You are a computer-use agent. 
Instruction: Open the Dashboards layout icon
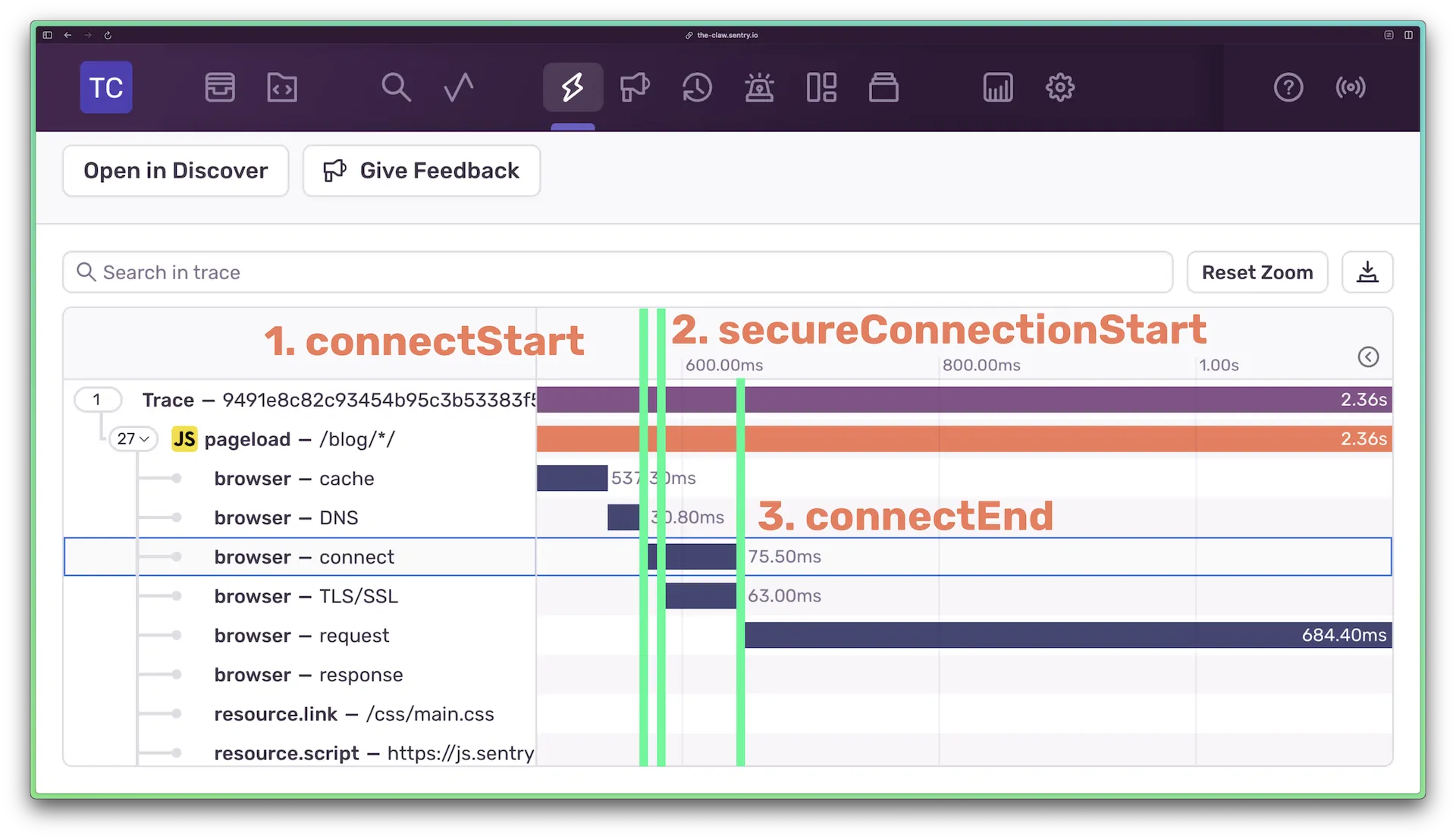pos(821,87)
